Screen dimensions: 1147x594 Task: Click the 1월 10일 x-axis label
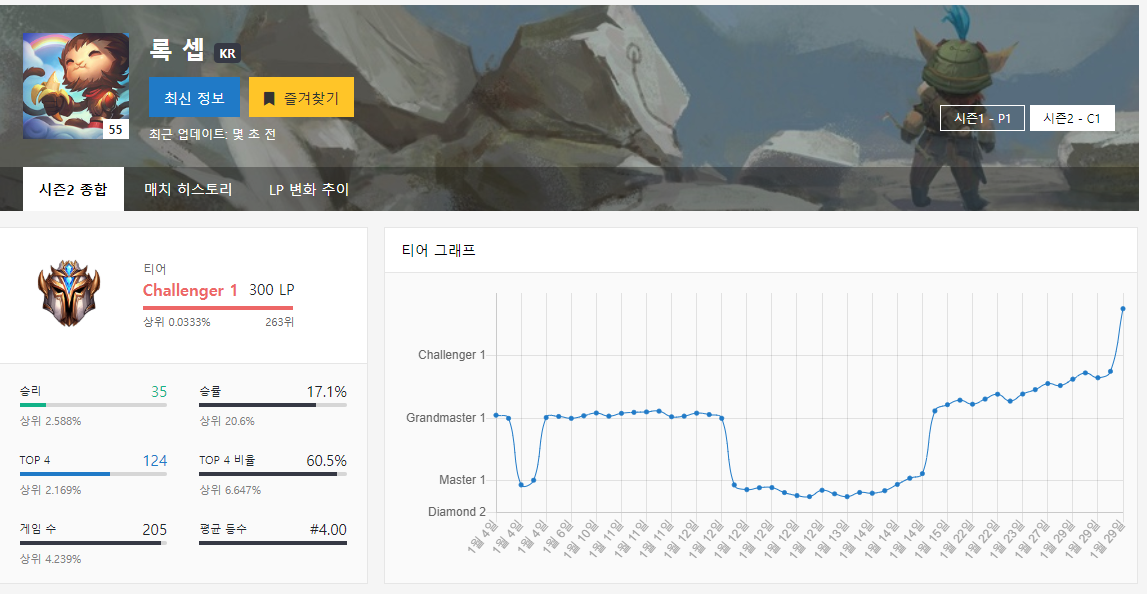580,538
